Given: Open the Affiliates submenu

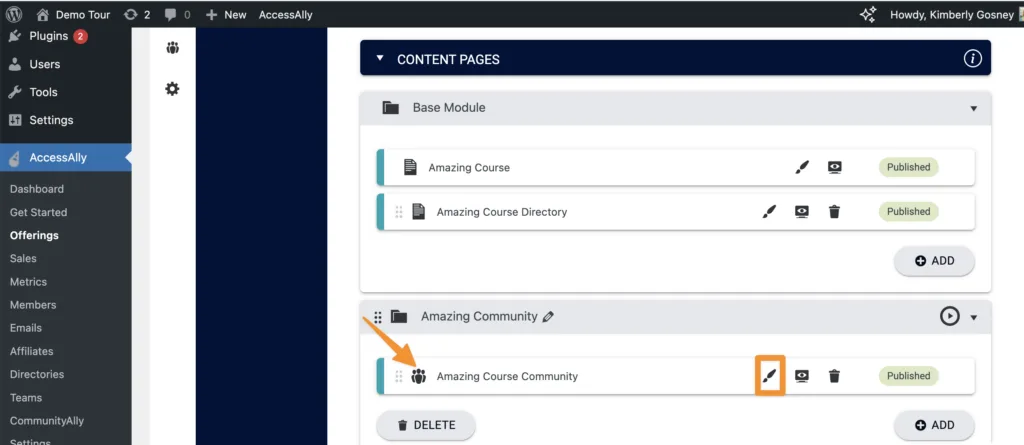Looking at the screenshot, I should (31, 352).
